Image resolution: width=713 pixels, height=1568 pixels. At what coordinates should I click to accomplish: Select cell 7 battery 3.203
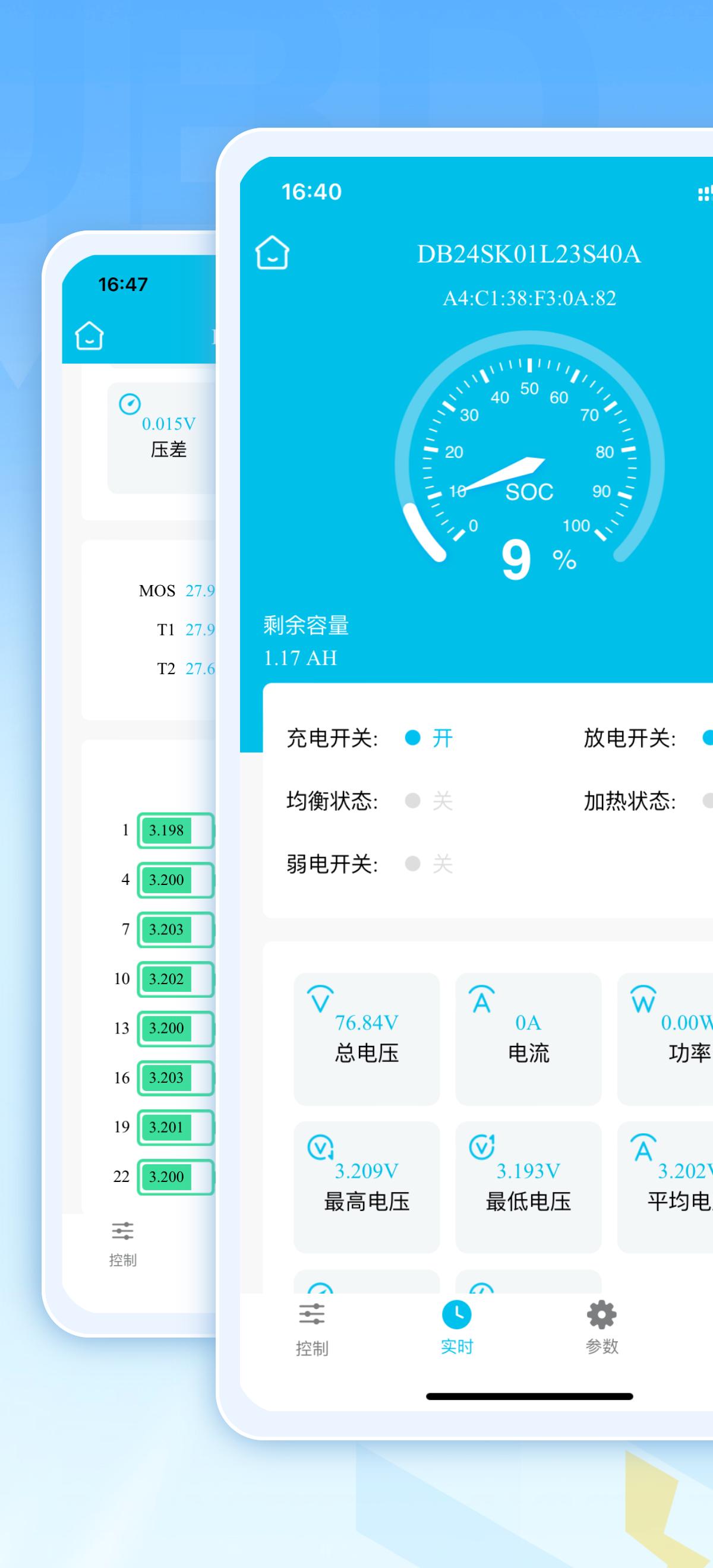176,930
